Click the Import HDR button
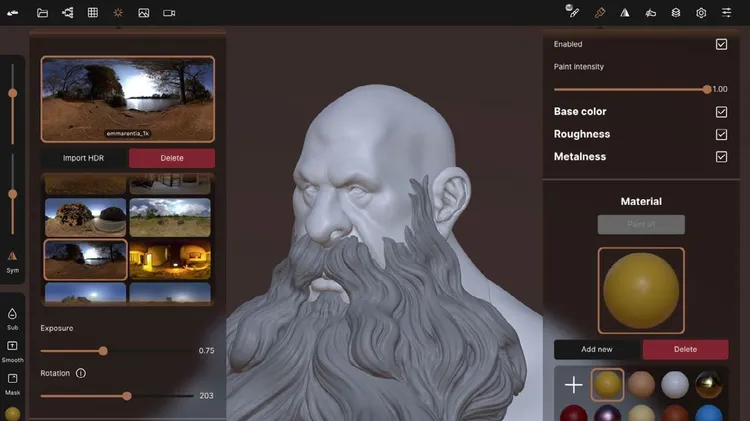750x421 pixels. click(x=83, y=158)
